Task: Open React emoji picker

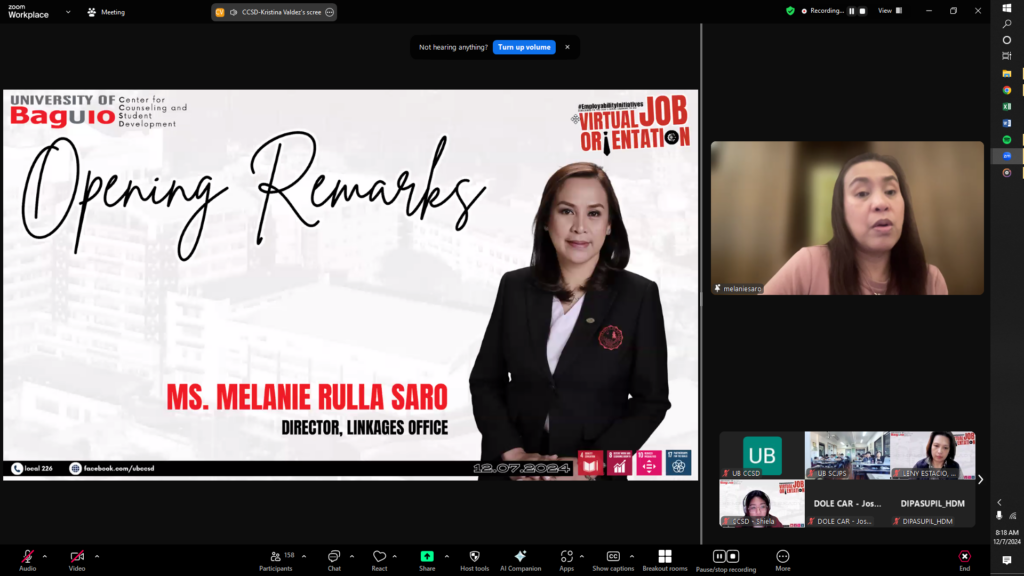Action: tap(379, 560)
